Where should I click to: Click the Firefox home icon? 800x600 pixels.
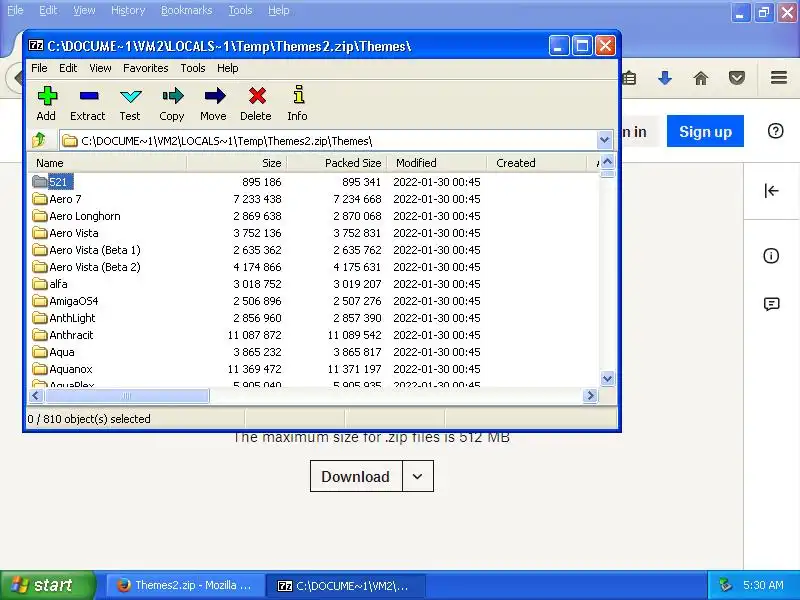(701, 78)
